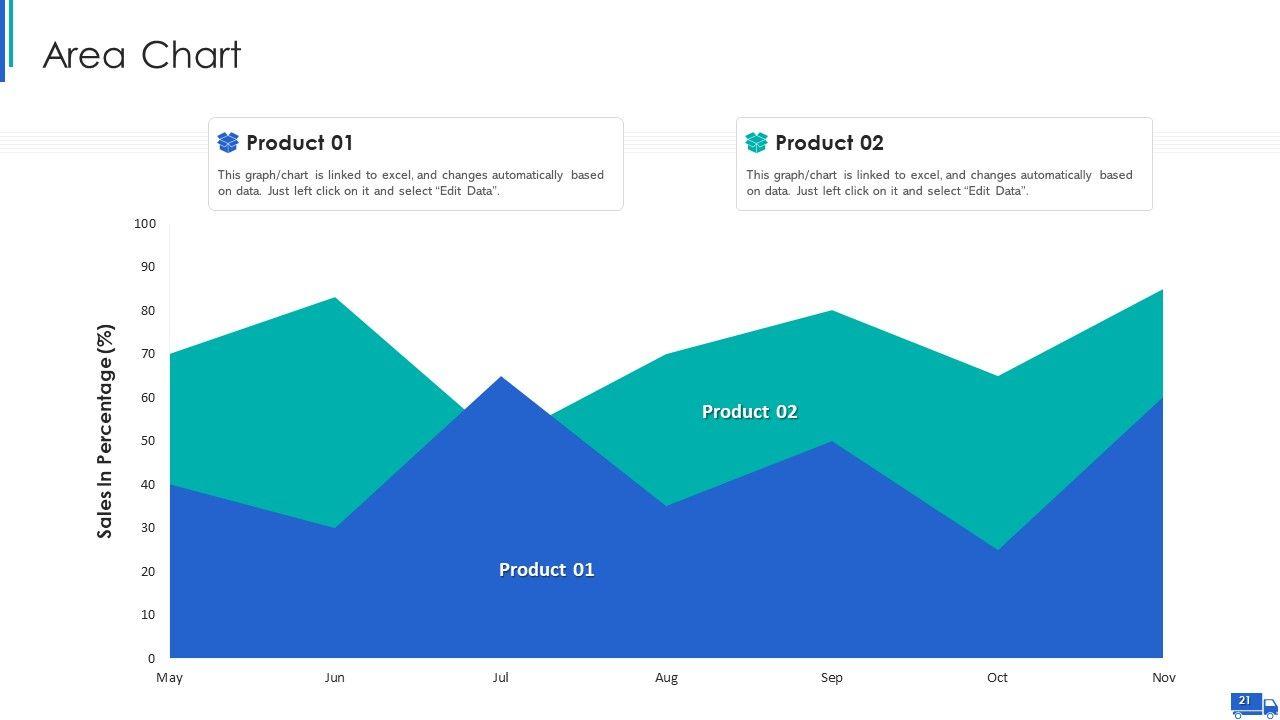1280x720 pixels.
Task: Click the white Product 01 label inside chart
Action: click(546, 570)
